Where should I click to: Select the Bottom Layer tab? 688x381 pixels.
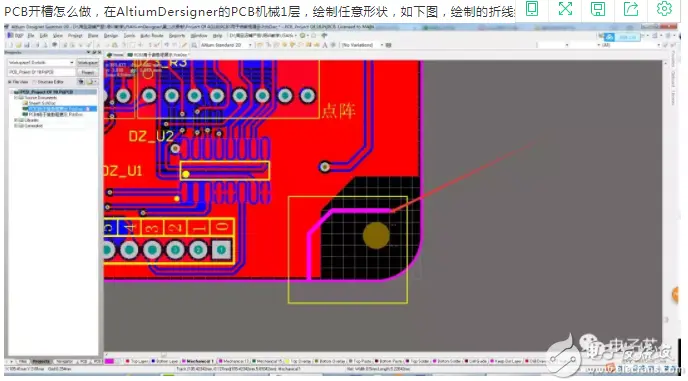[165, 361]
